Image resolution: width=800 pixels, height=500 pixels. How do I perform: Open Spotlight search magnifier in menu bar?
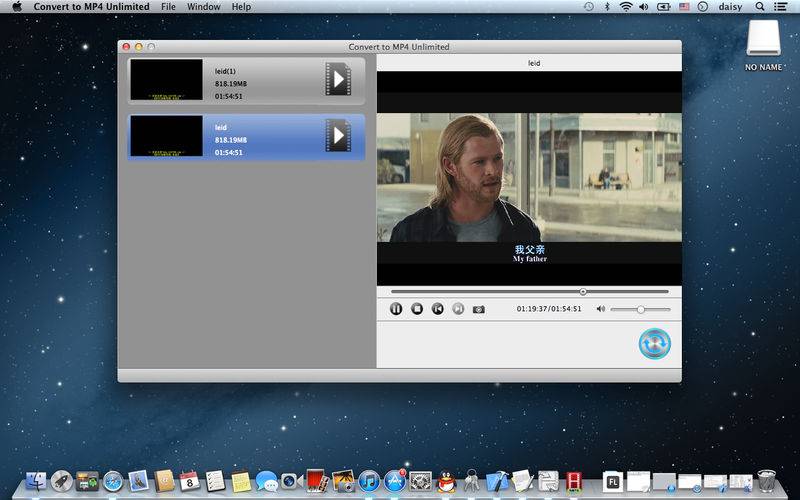[x=760, y=7]
